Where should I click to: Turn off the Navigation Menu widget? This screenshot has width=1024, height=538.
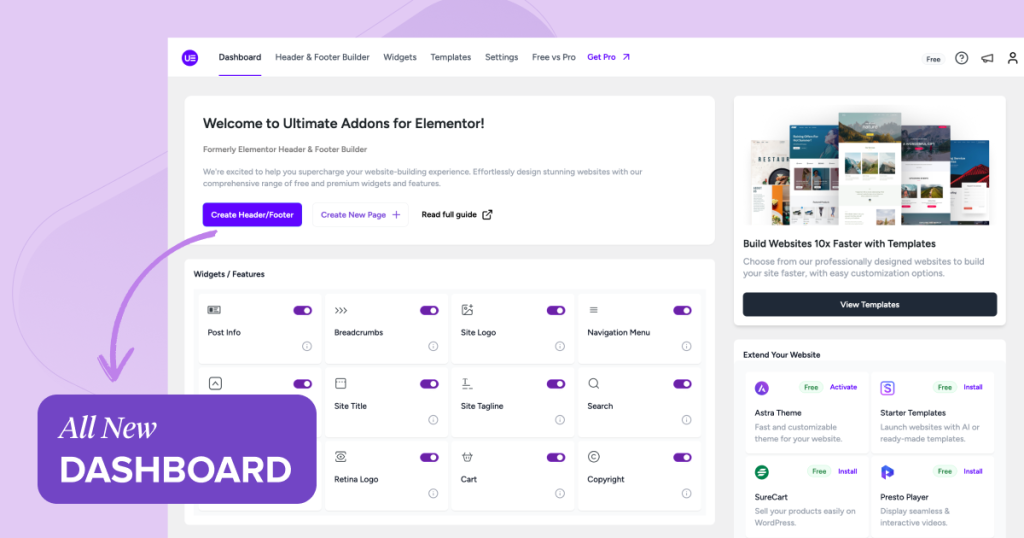click(x=682, y=310)
